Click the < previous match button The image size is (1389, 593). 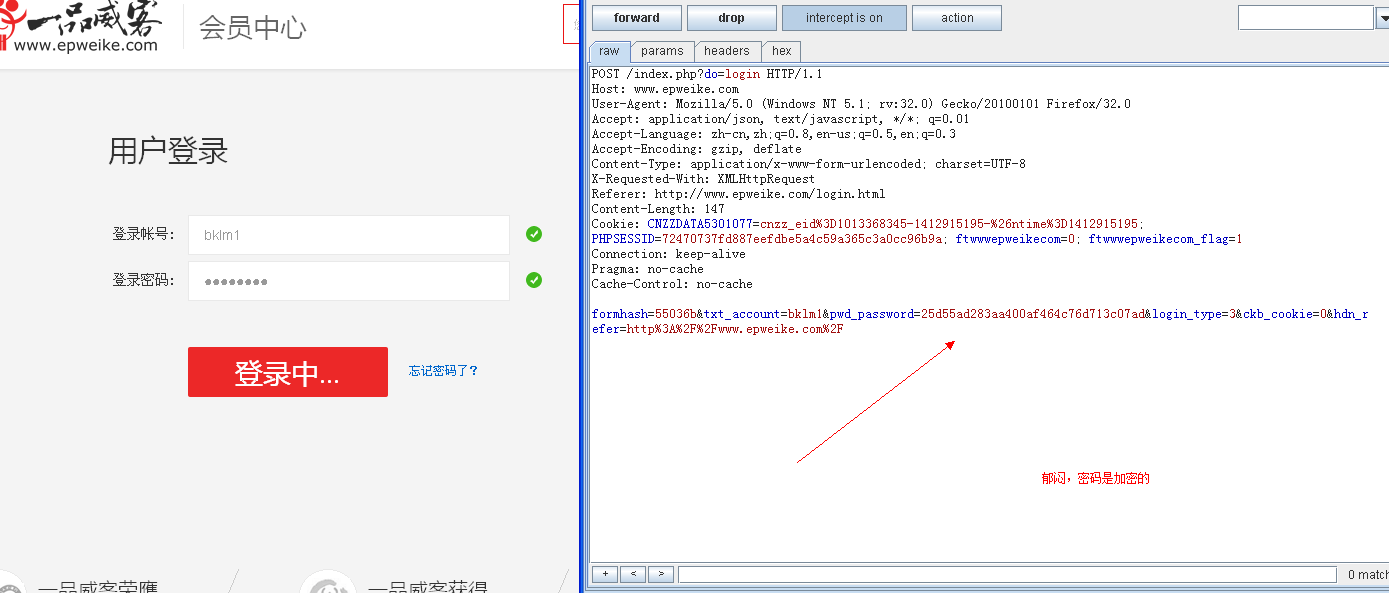tap(632, 574)
